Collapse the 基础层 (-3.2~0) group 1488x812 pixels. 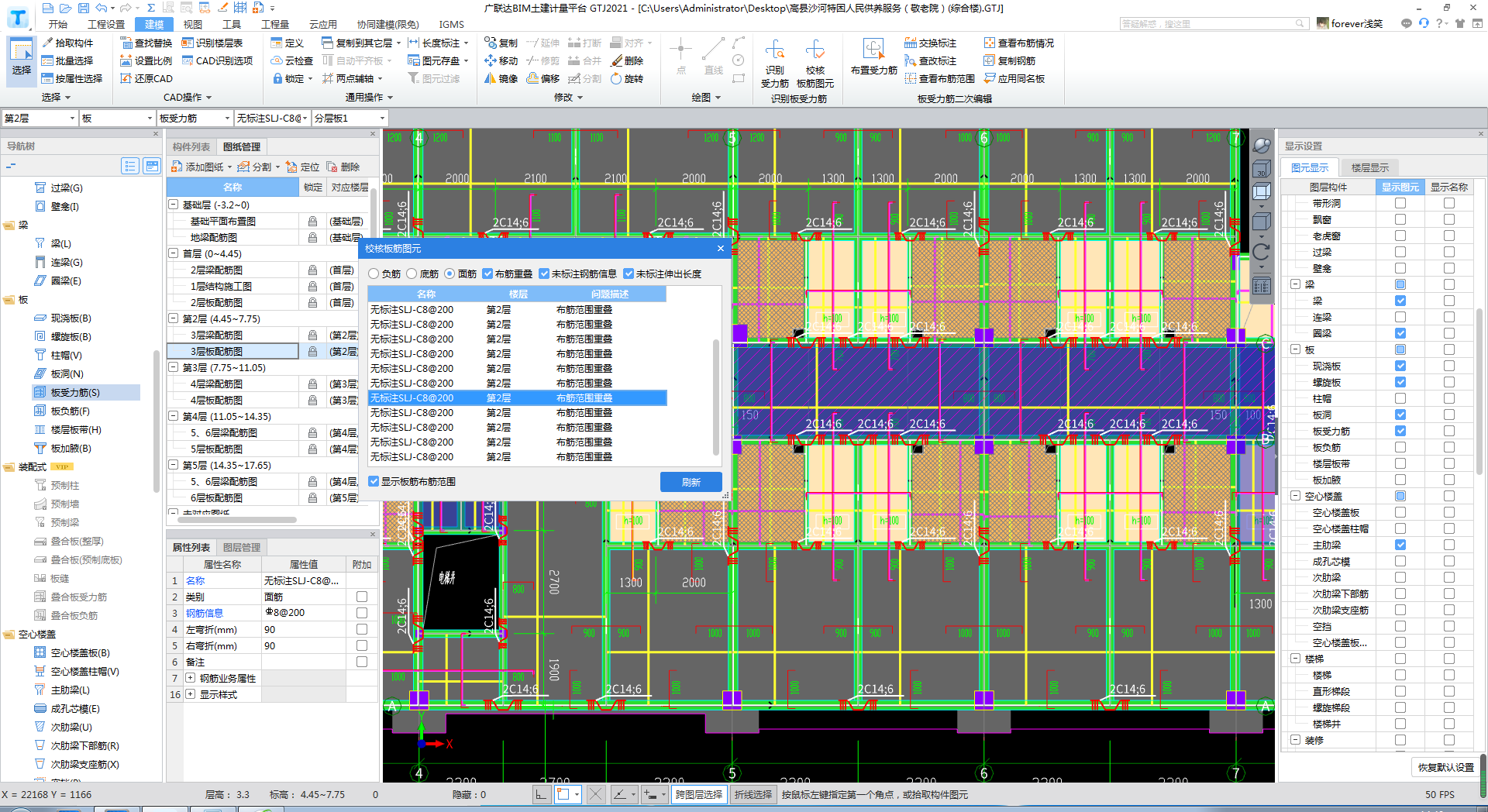point(174,205)
